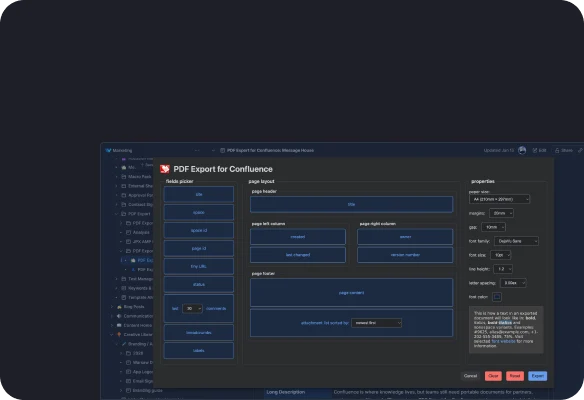
Task: Open Branding guide in the sidebar tree
Action: 147,391
